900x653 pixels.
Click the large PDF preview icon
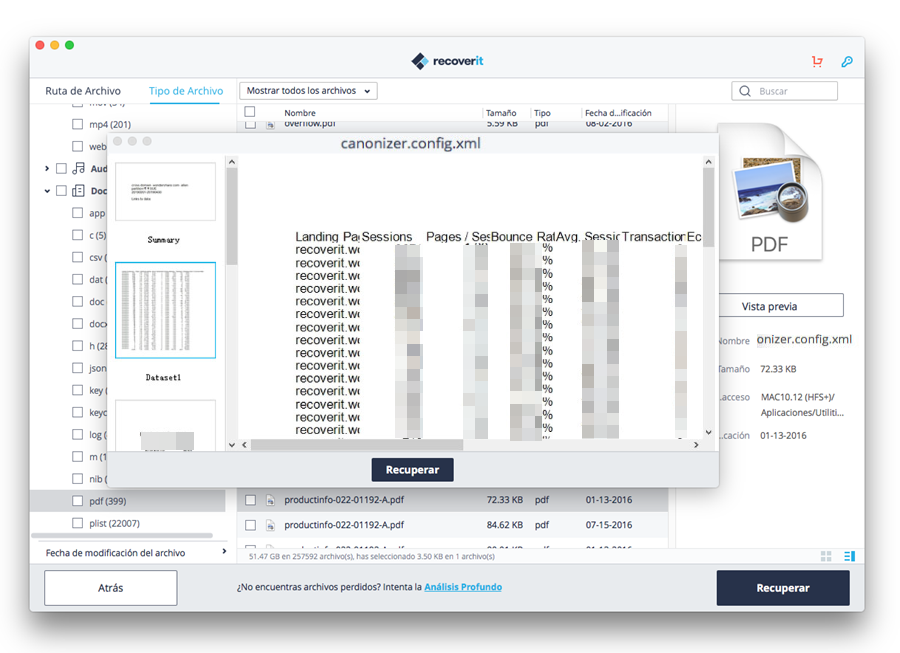770,192
